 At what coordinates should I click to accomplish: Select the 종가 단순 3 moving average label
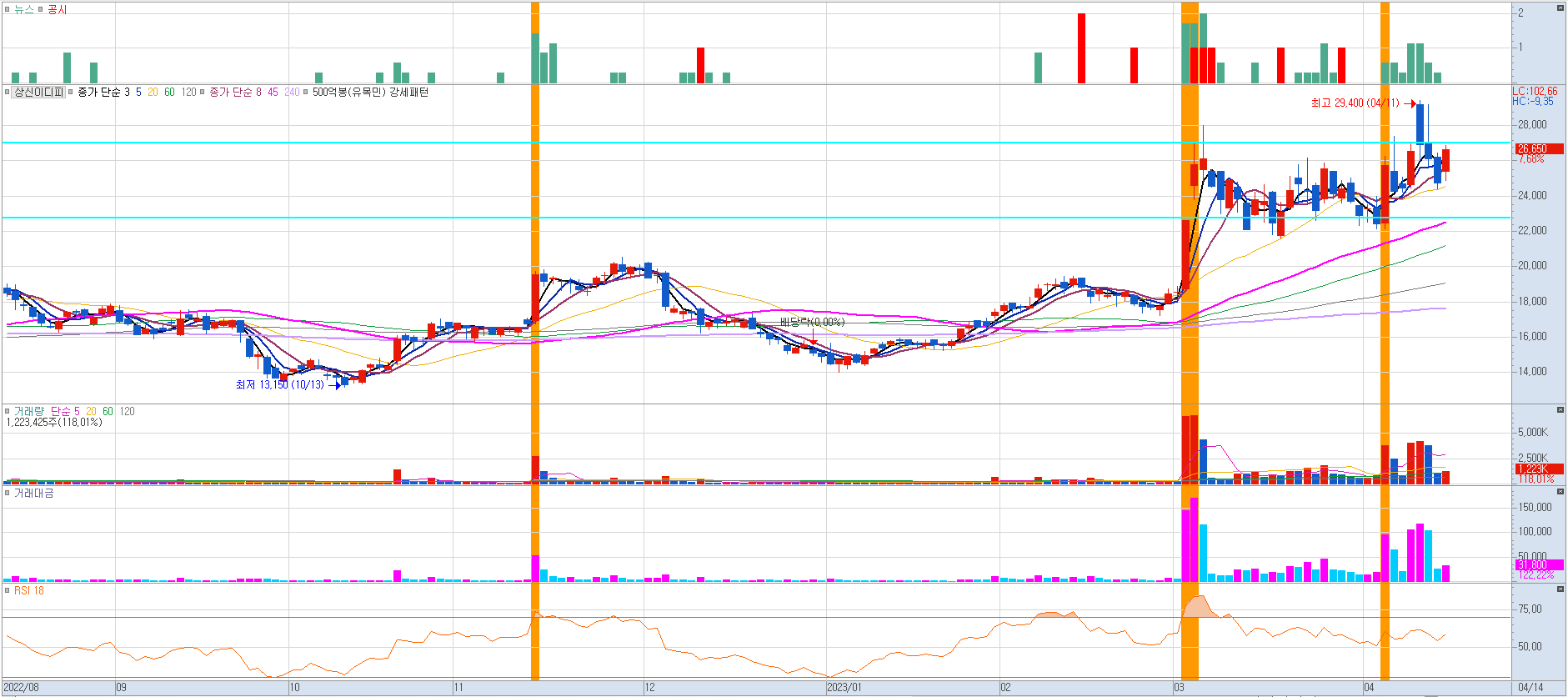[x=103, y=92]
